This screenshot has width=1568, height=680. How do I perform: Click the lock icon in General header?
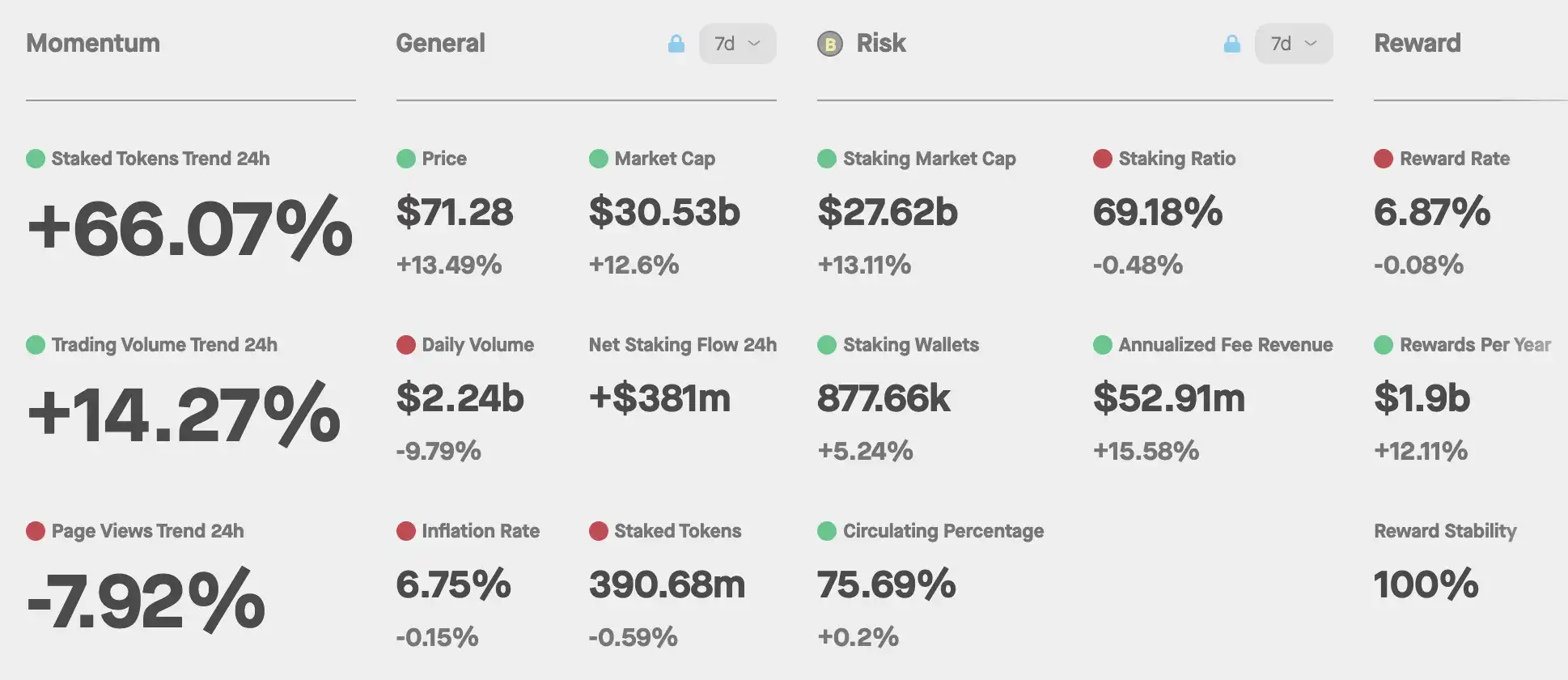coord(676,44)
